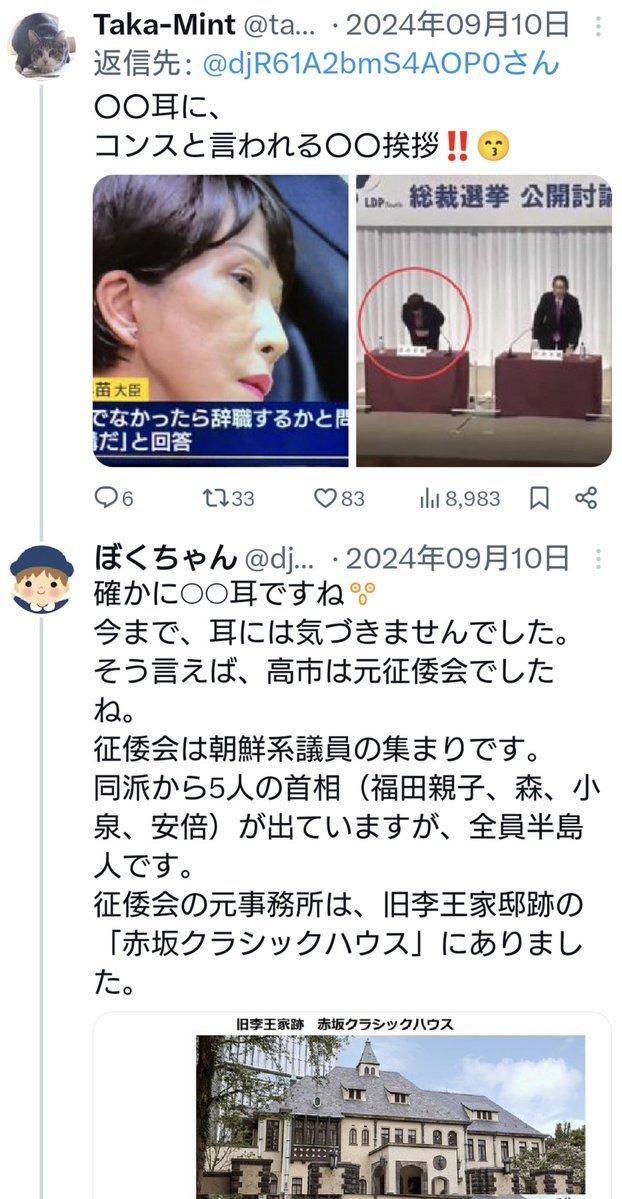Viewport: 622px width, 1199px height.
Task: Open @djR61A2bmS4AOP0 reply-to mention link
Action: coord(381,65)
